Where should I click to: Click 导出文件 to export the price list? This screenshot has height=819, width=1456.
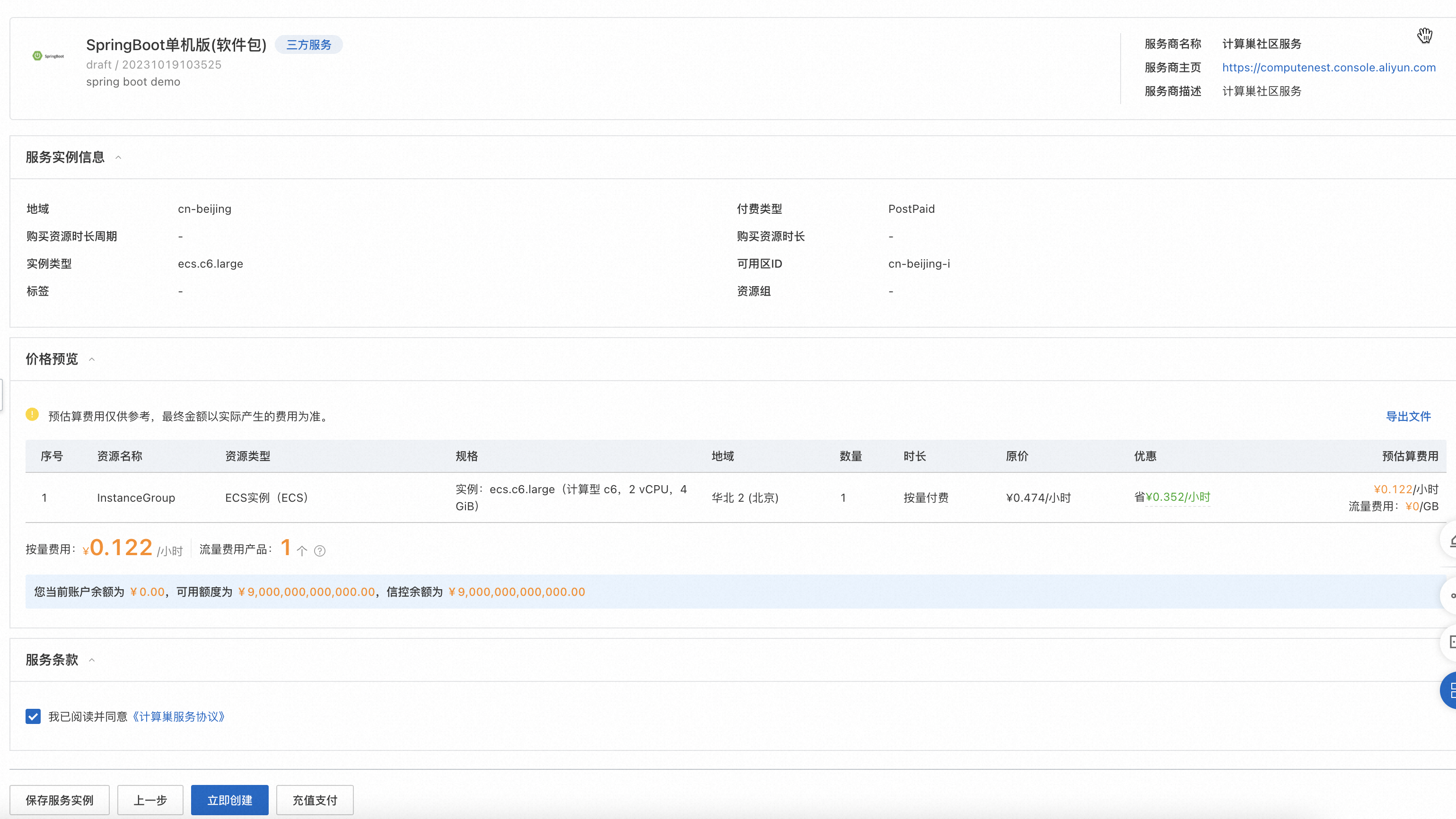click(1409, 417)
